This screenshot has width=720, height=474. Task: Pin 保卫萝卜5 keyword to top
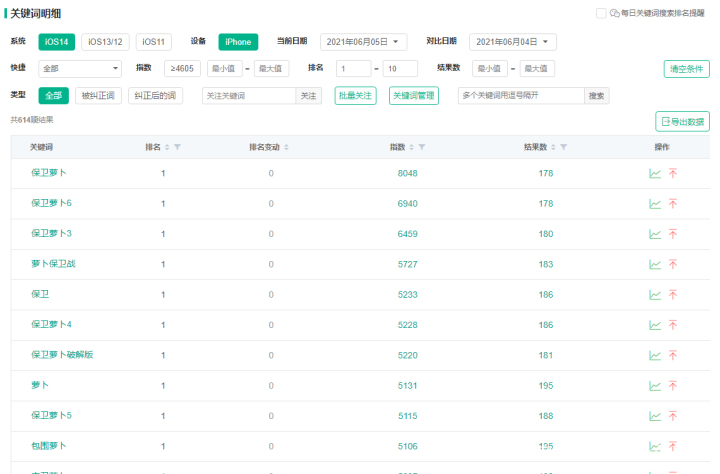[x=673, y=416]
